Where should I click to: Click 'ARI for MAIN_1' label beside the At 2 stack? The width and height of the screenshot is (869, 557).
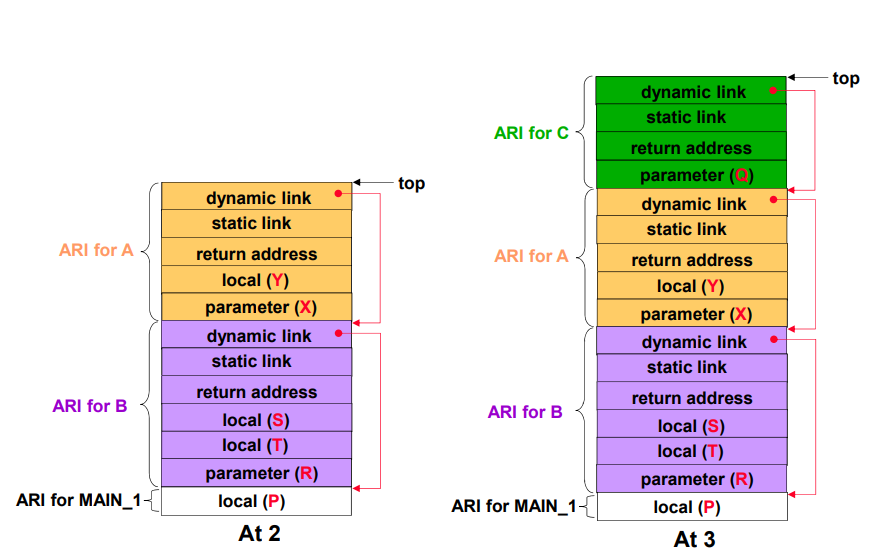pos(78,500)
